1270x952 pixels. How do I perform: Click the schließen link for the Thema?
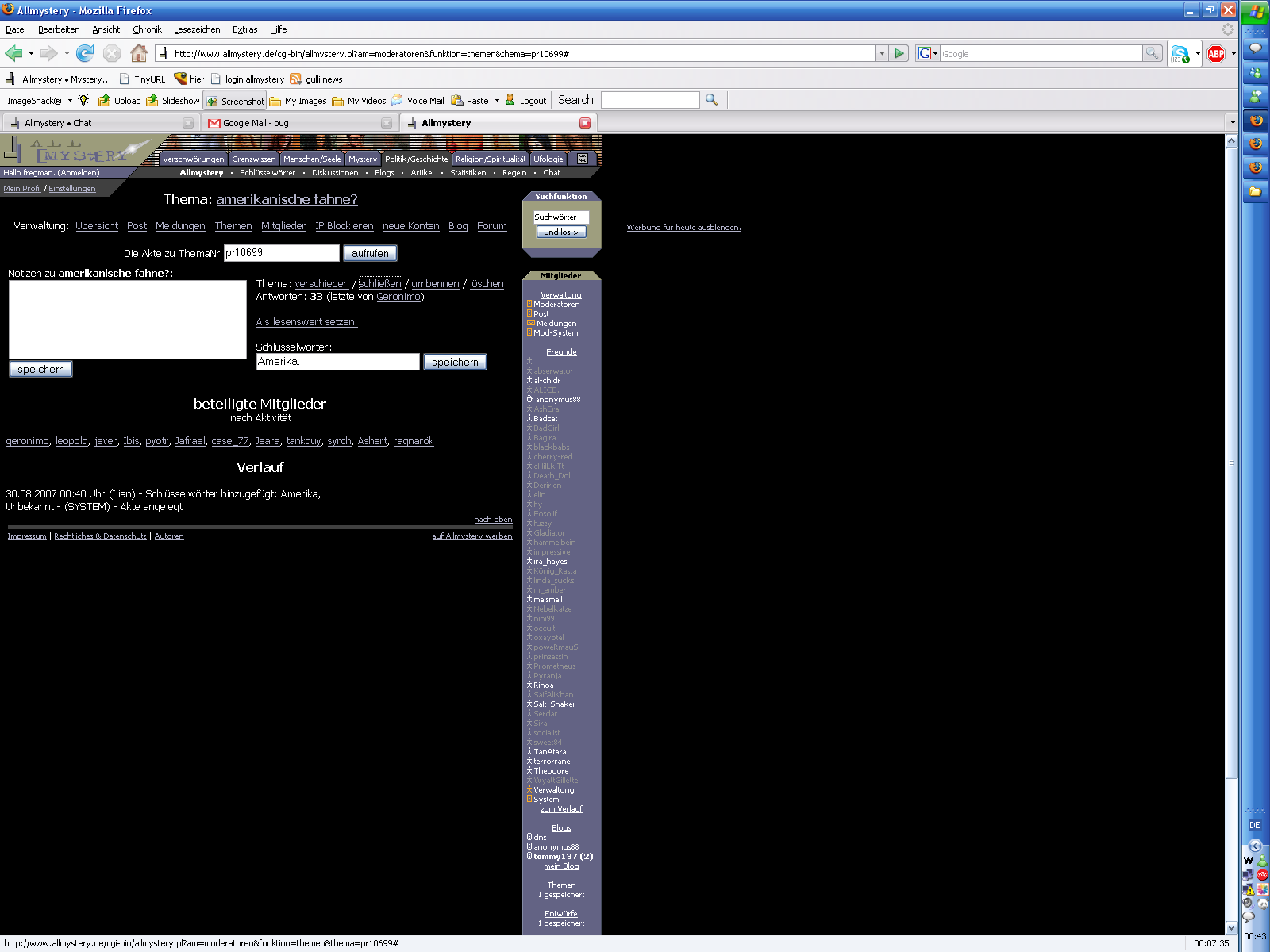click(380, 284)
